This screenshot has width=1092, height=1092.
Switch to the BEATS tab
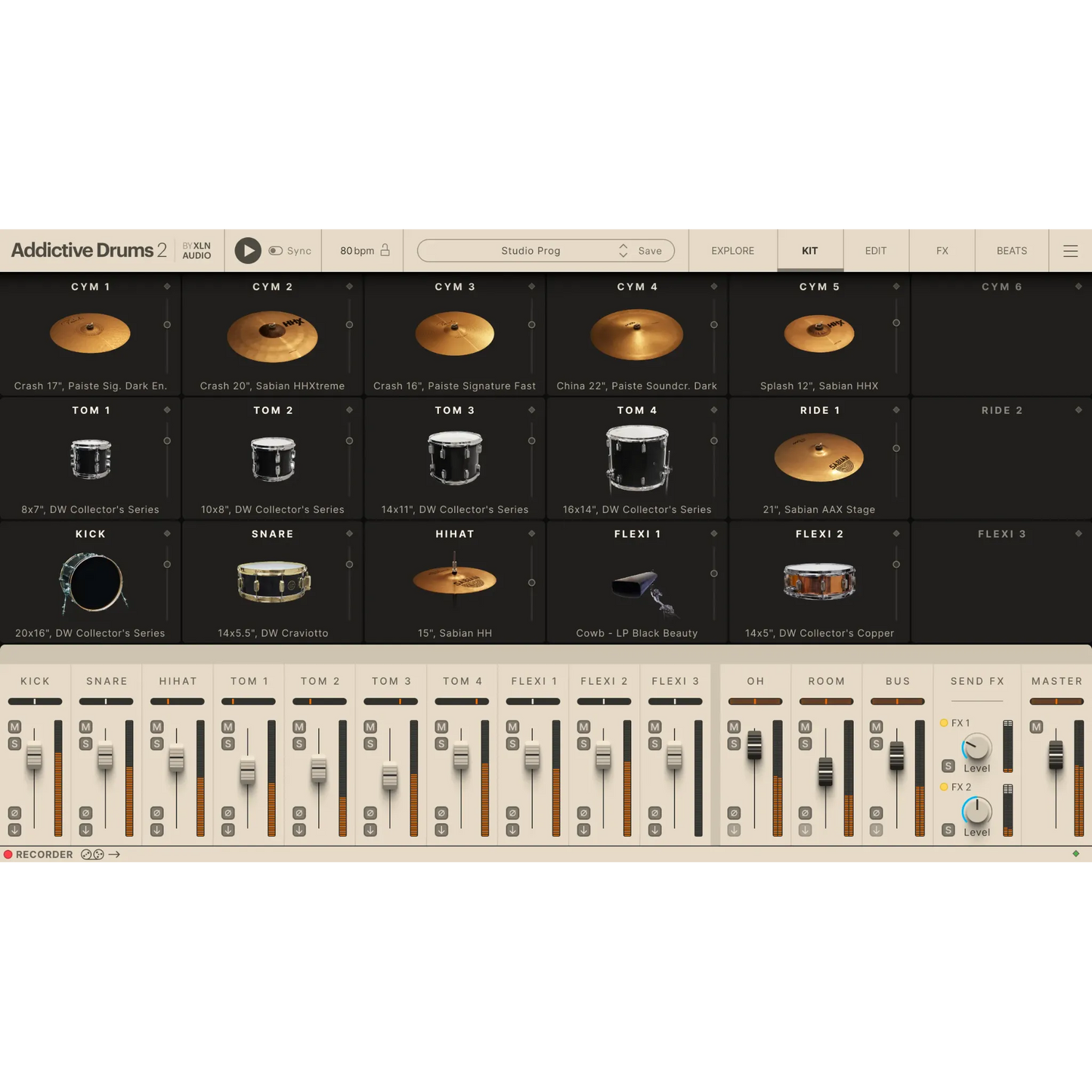pyautogui.click(x=1010, y=250)
